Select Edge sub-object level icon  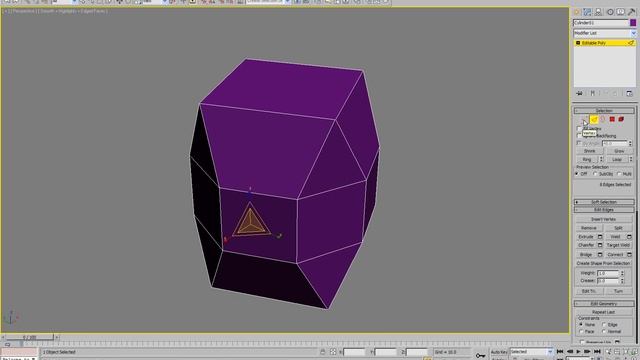click(x=594, y=119)
